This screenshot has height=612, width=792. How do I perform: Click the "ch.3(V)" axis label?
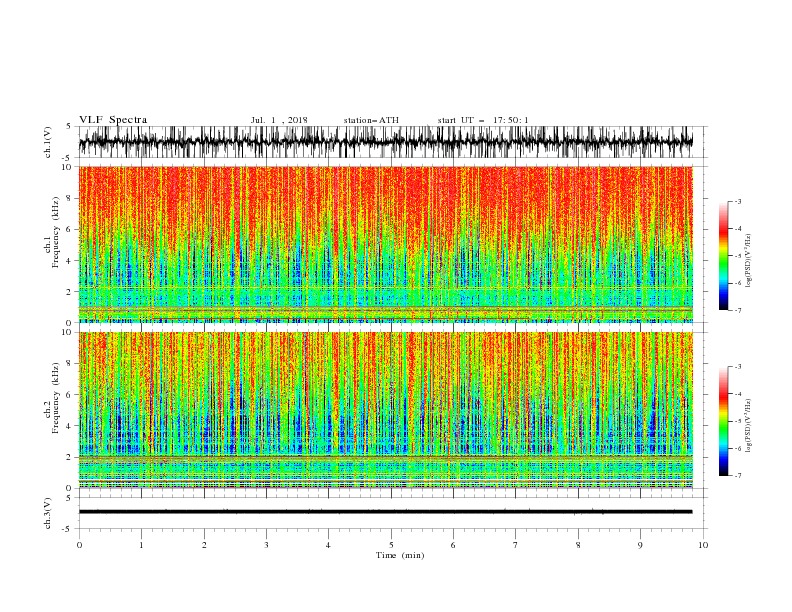pyautogui.click(x=47, y=513)
